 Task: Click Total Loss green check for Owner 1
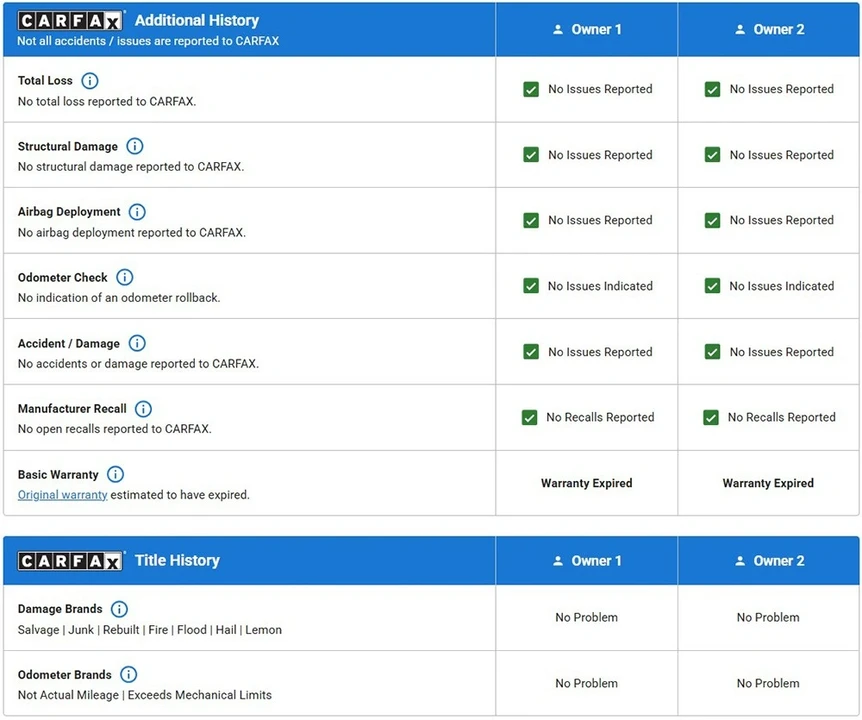(x=531, y=89)
